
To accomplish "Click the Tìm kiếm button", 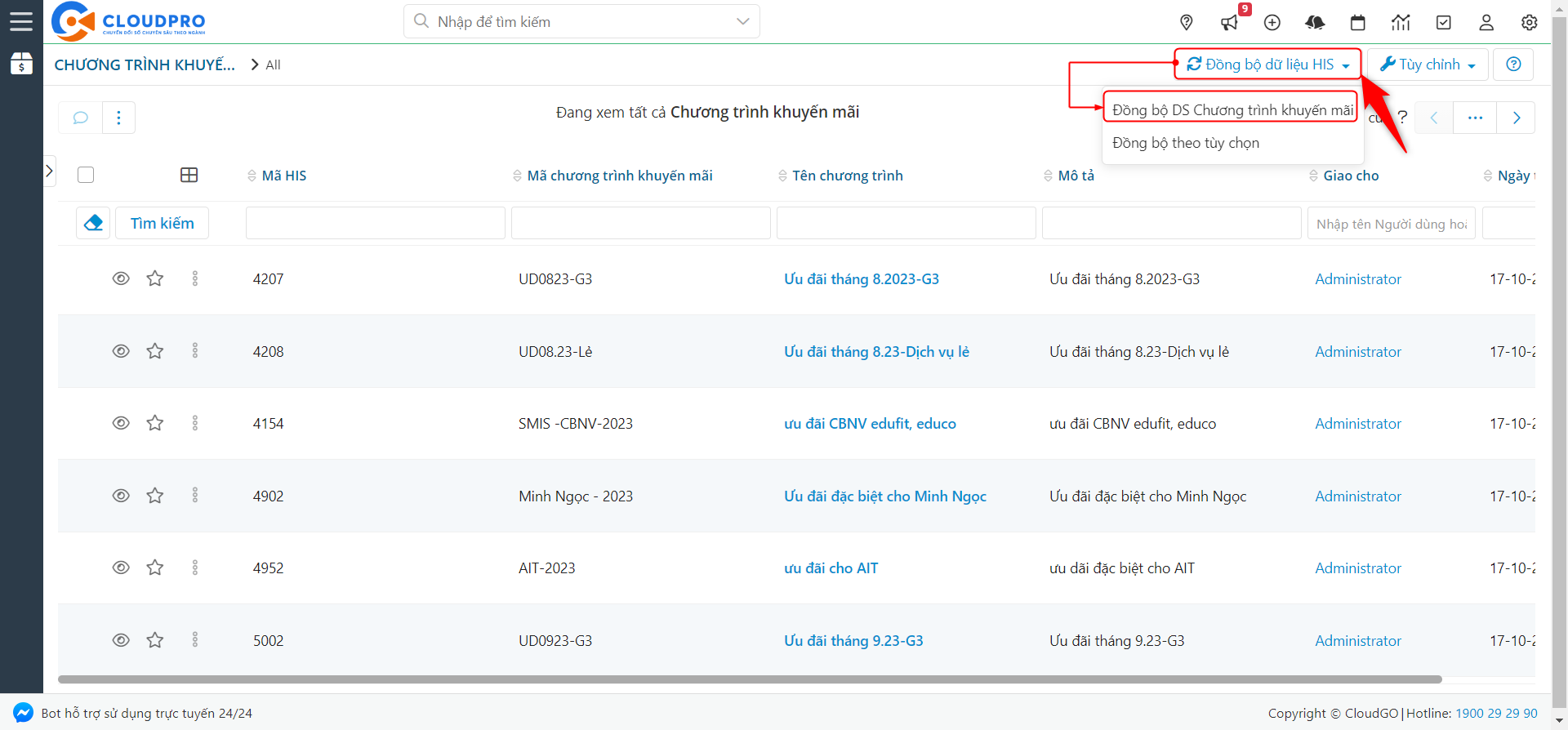I will point(163,223).
